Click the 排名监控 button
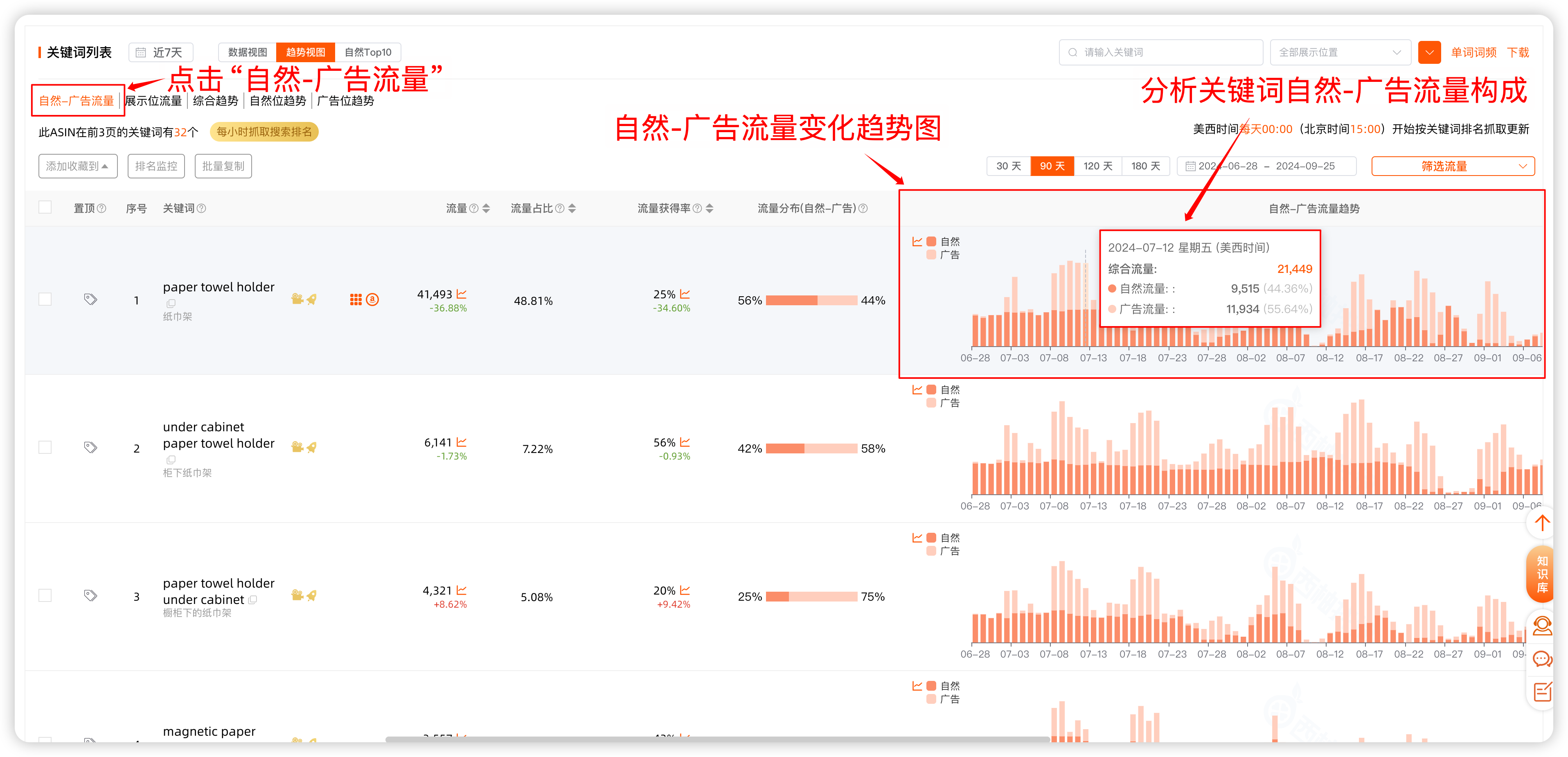 coord(156,166)
